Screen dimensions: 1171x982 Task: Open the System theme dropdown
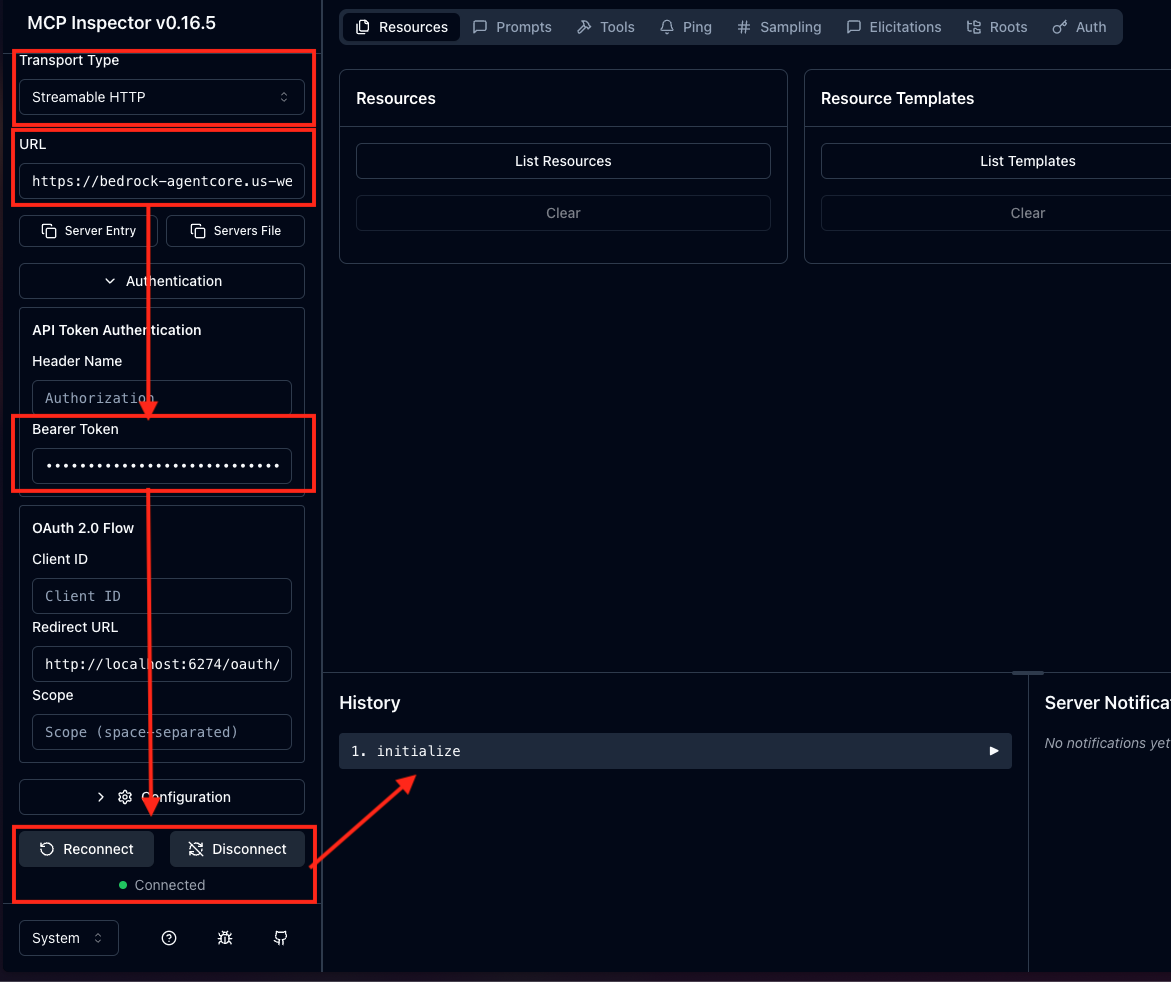[x=69, y=938]
